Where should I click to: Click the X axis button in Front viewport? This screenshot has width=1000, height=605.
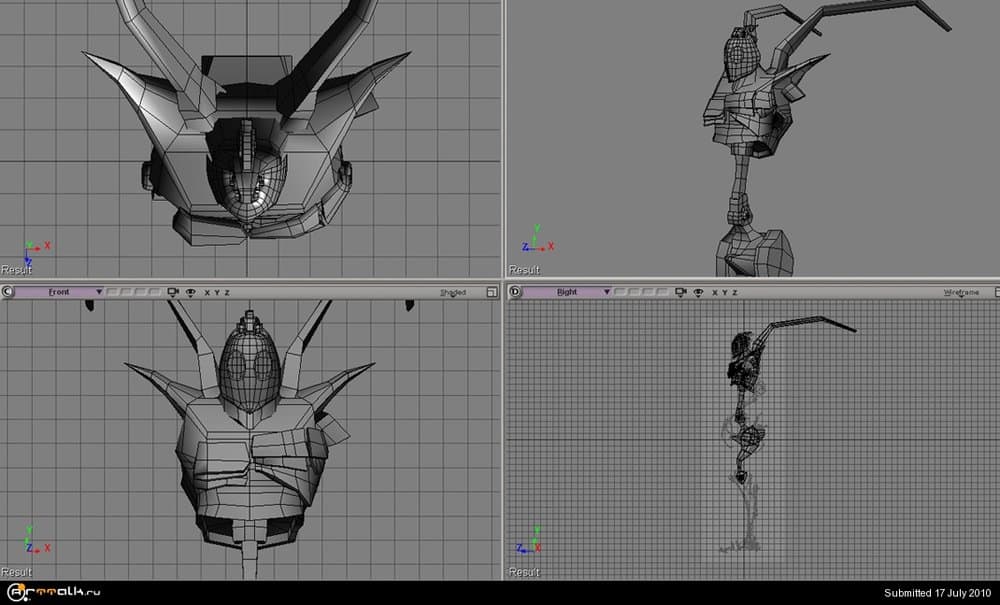[x=207, y=292]
